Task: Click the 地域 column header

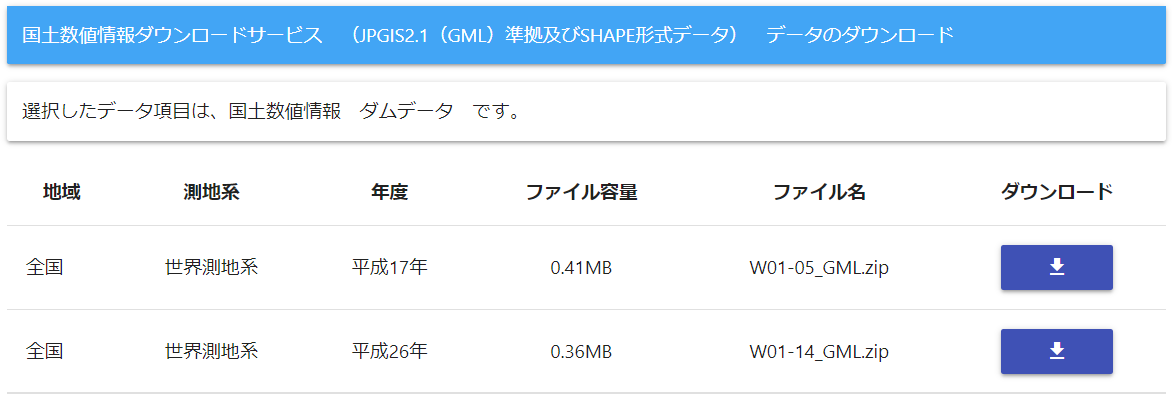Action: pos(62,192)
